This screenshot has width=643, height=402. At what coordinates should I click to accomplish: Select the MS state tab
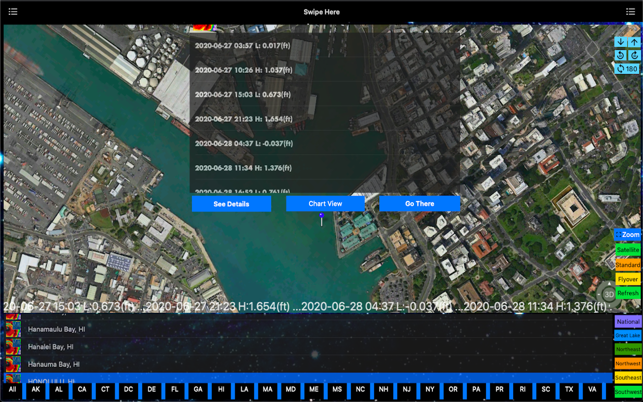point(337,390)
